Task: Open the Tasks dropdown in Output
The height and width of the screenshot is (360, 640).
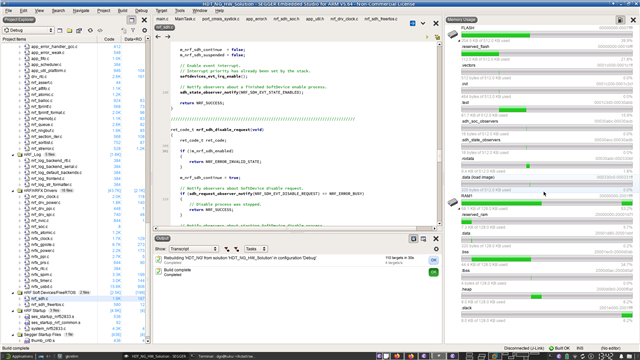Action: (x=256, y=249)
